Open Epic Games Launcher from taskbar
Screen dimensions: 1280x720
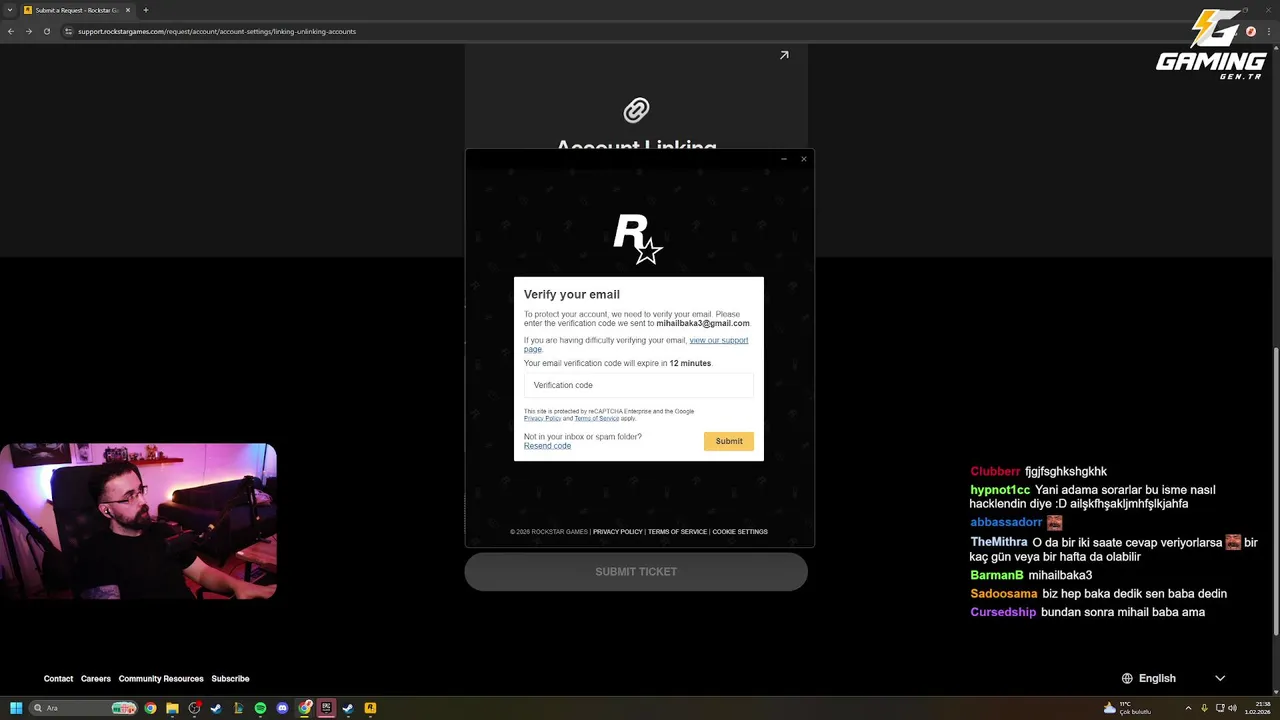coord(326,708)
